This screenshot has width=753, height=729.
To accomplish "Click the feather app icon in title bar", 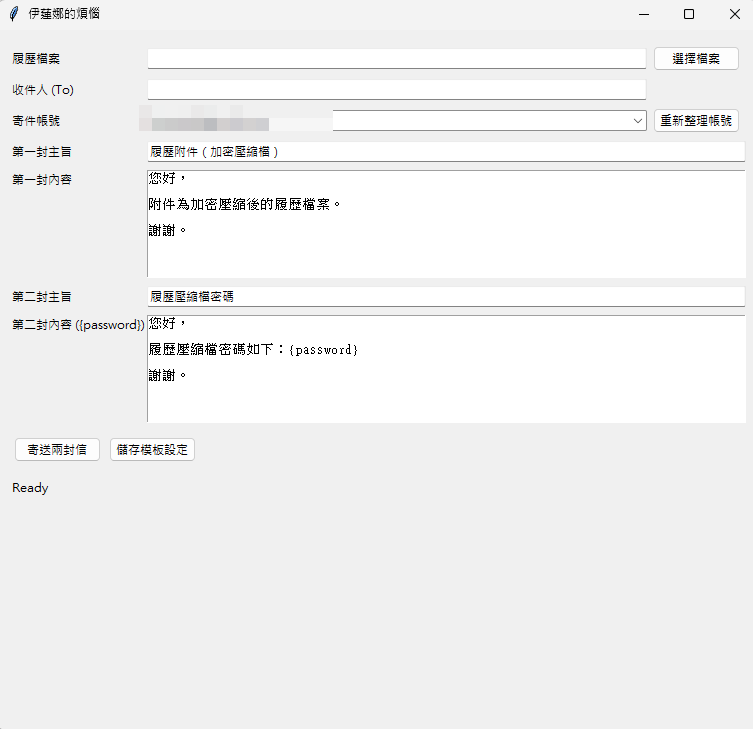I will [14, 14].
